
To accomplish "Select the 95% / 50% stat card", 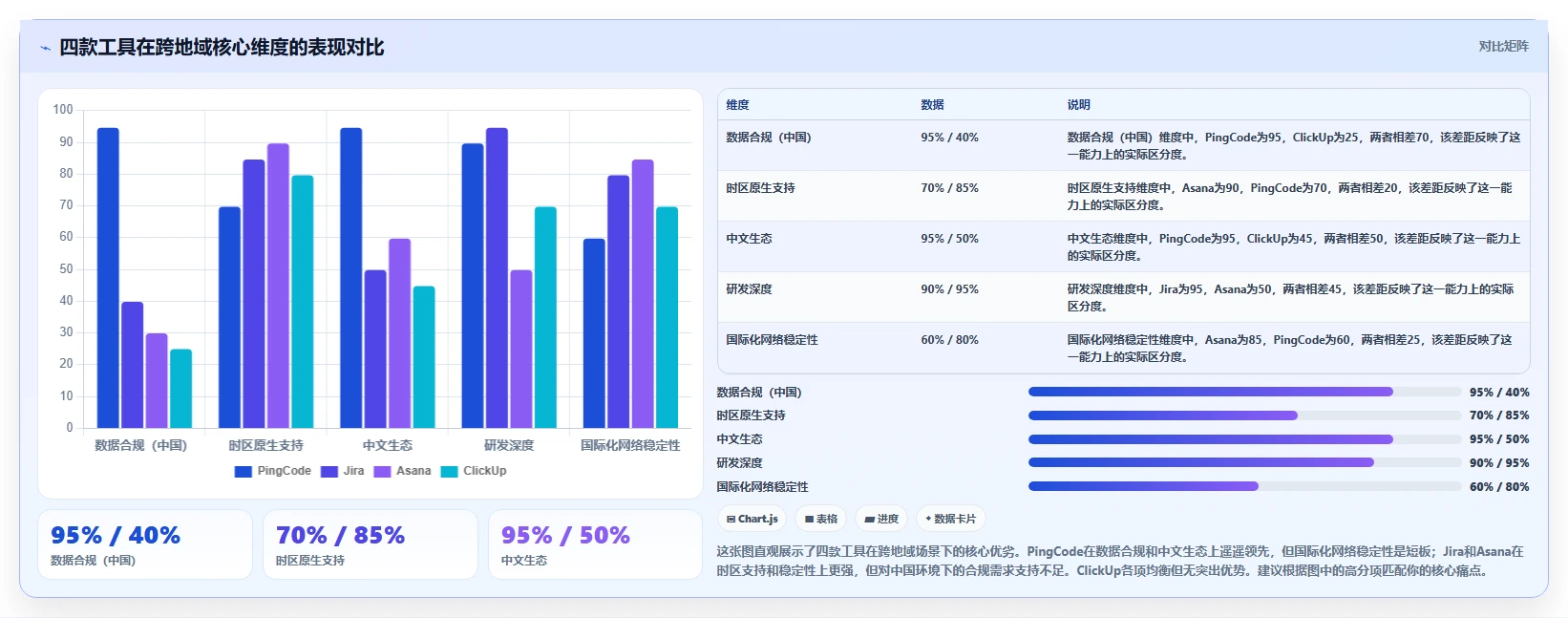I will tap(596, 544).
